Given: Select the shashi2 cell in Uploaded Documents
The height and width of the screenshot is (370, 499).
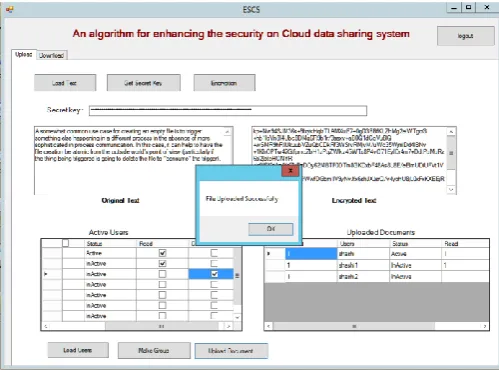Looking at the screenshot, I should click(363, 277).
